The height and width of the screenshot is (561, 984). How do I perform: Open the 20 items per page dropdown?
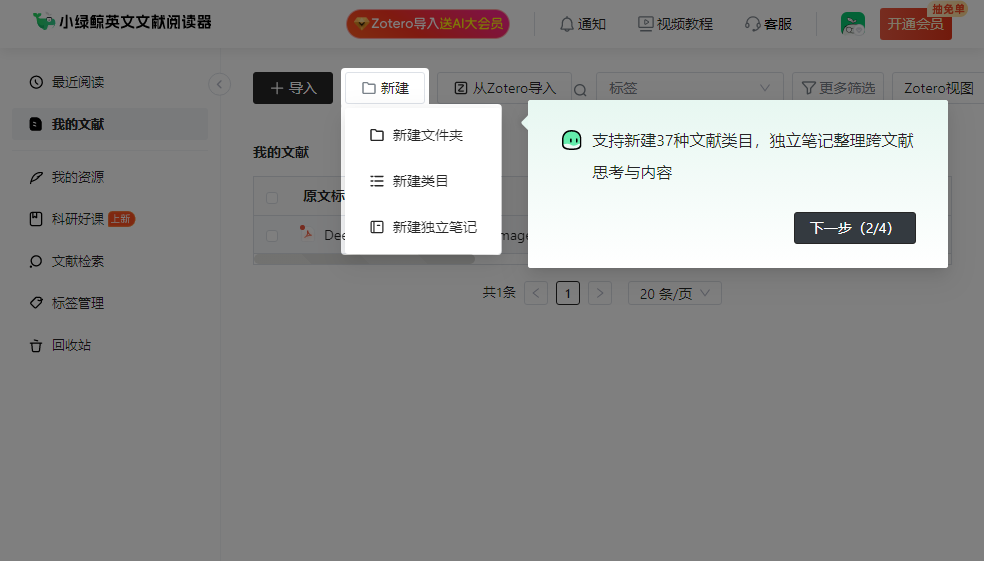[x=675, y=293]
